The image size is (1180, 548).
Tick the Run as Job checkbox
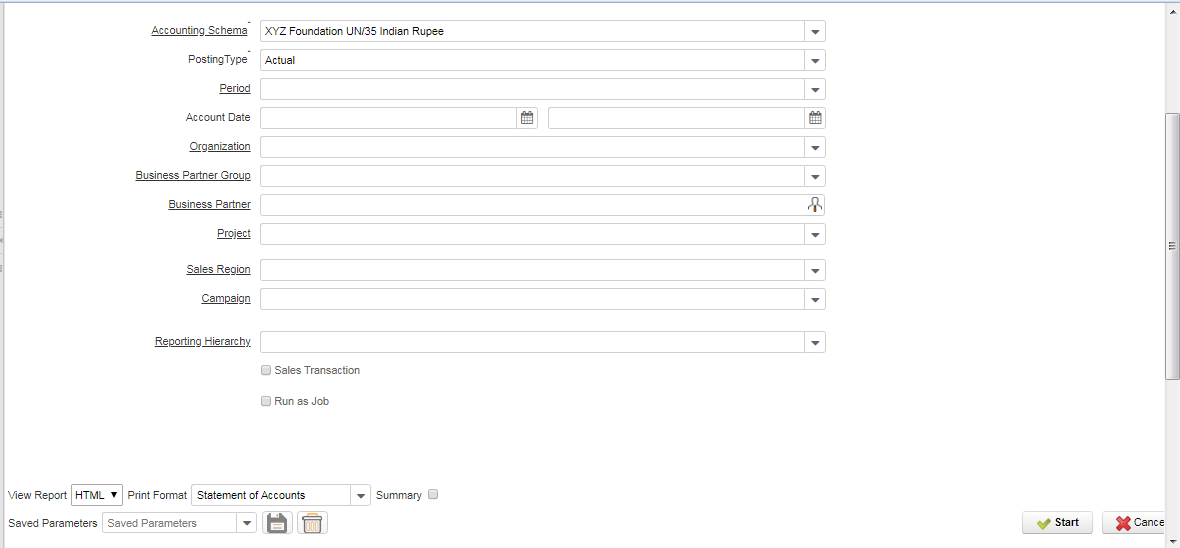coord(266,401)
